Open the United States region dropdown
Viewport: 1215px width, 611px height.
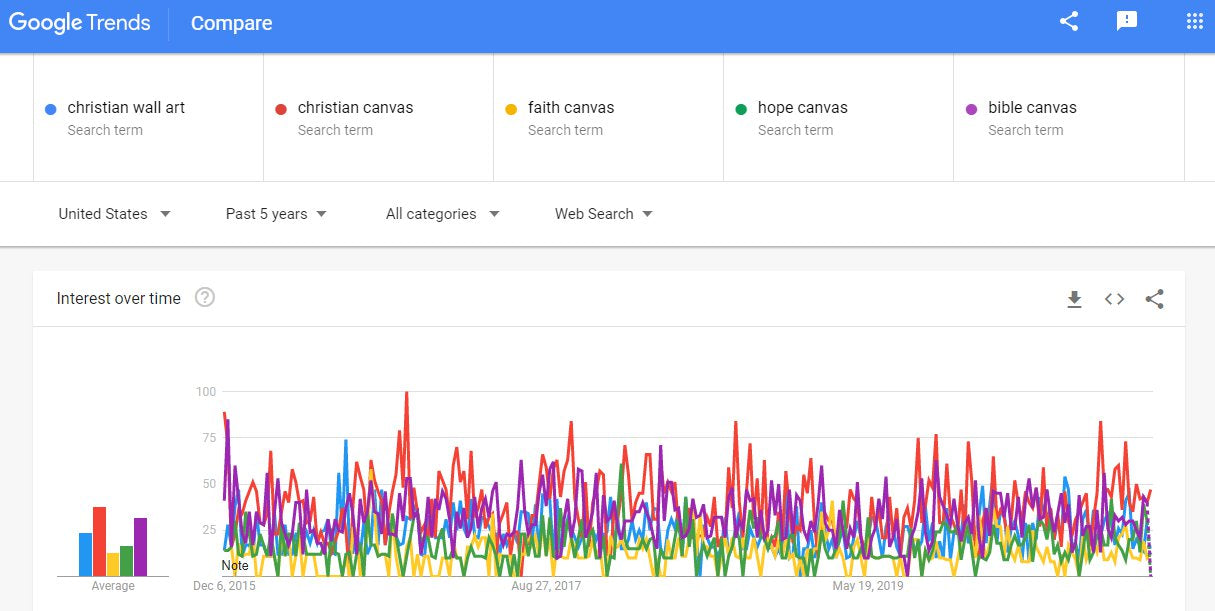point(114,214)
